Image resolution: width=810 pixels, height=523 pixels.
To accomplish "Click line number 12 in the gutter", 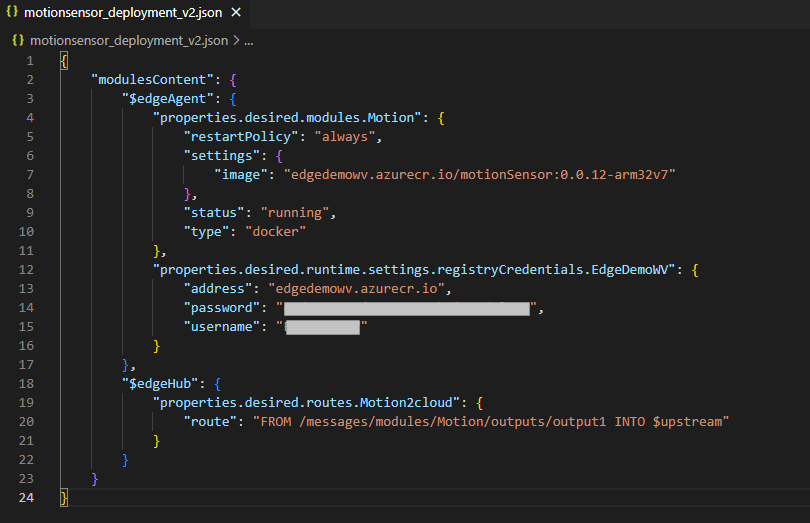I will [x=29, y=270].
